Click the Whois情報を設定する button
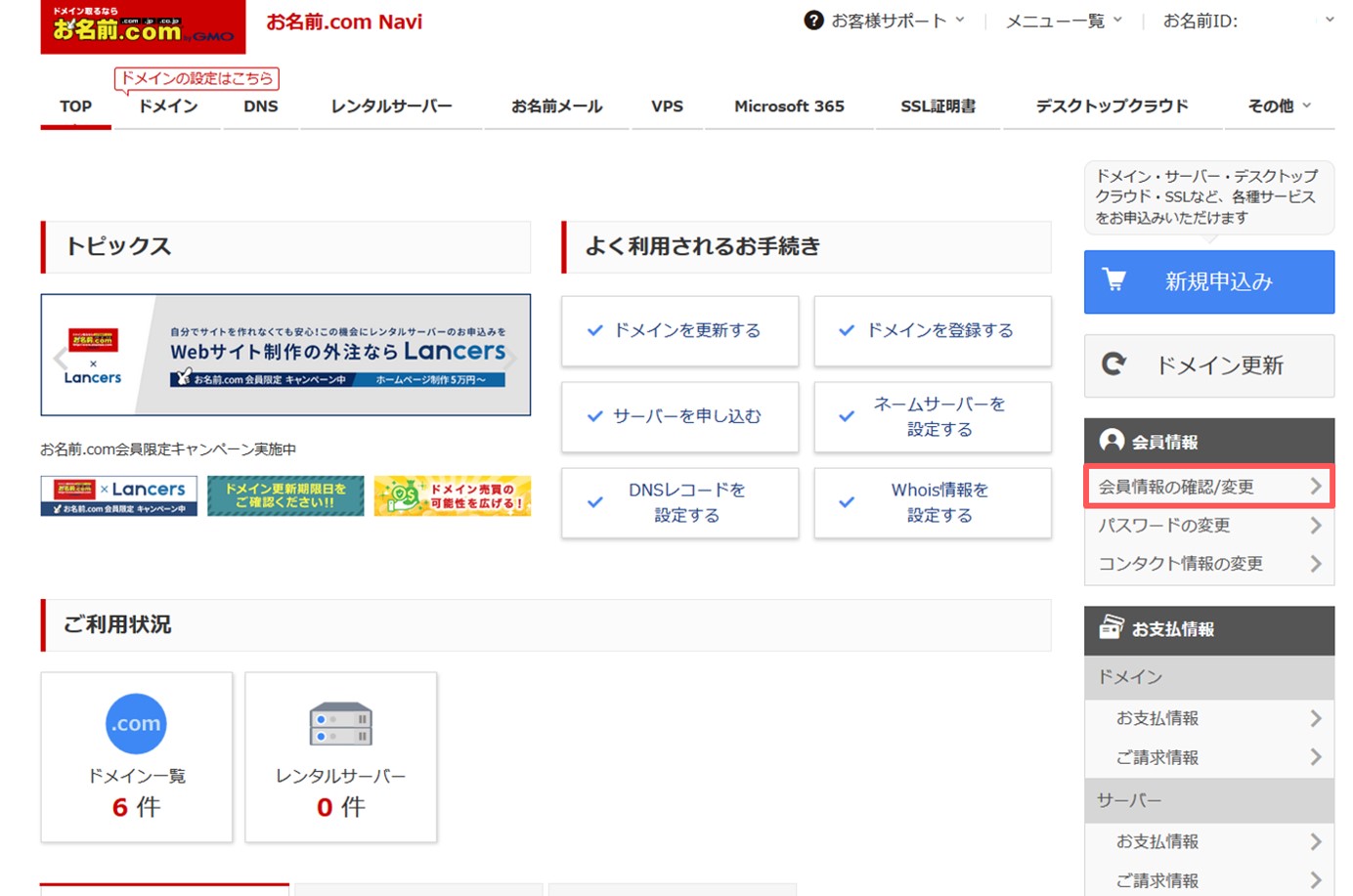 coord(933,502)
